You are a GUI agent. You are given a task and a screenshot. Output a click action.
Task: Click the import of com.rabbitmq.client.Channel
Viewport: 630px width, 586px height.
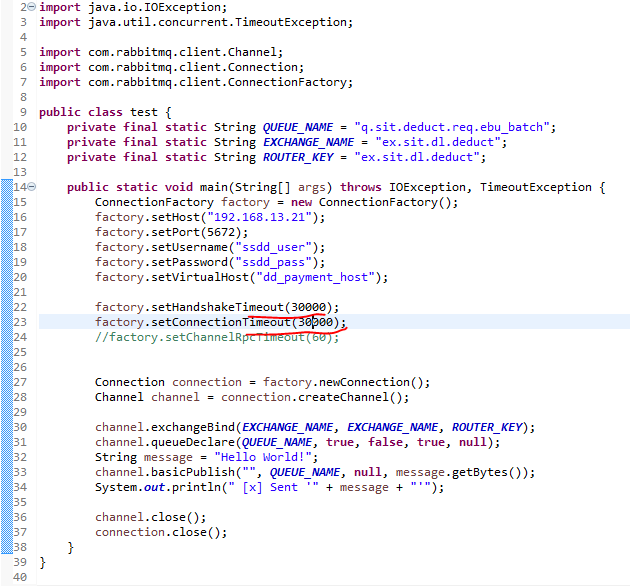161,52
